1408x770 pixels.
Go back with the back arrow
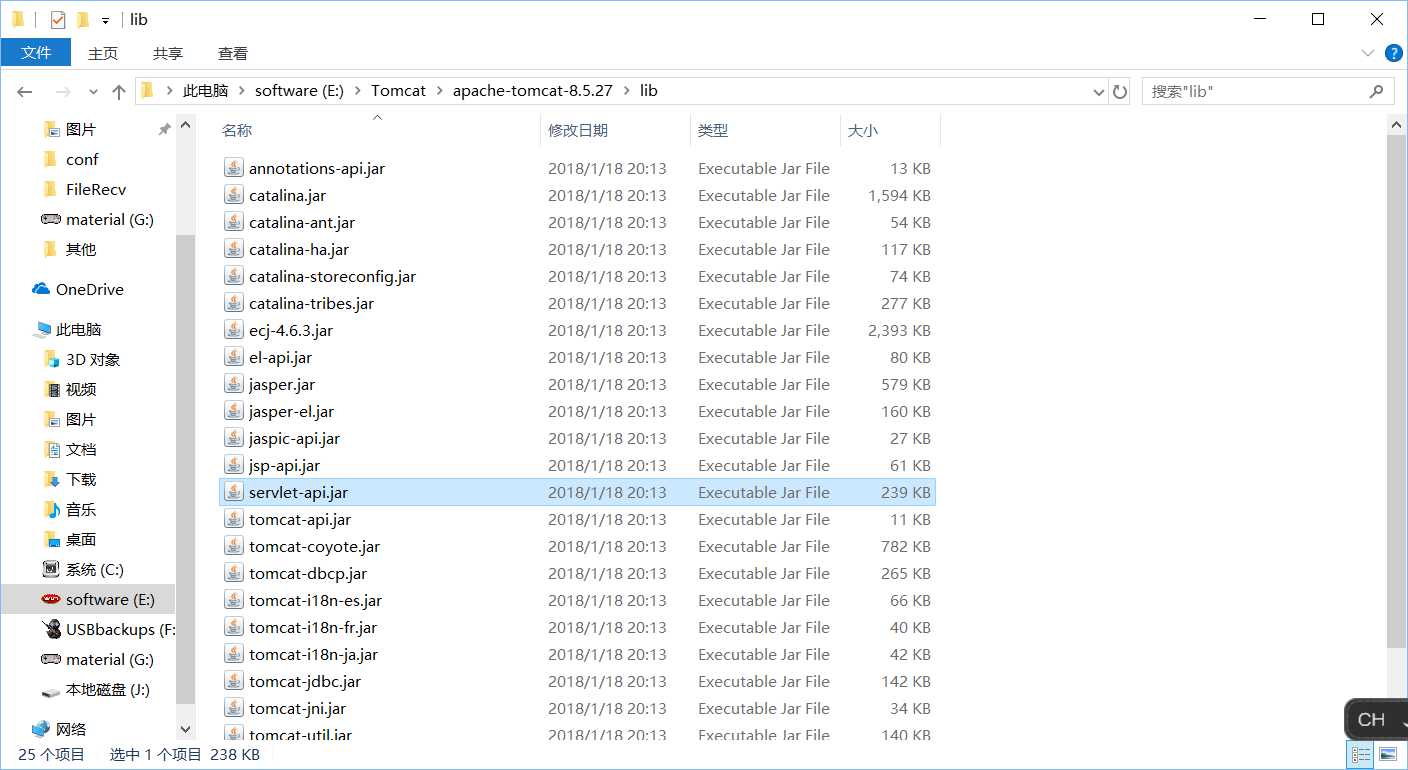25,91
